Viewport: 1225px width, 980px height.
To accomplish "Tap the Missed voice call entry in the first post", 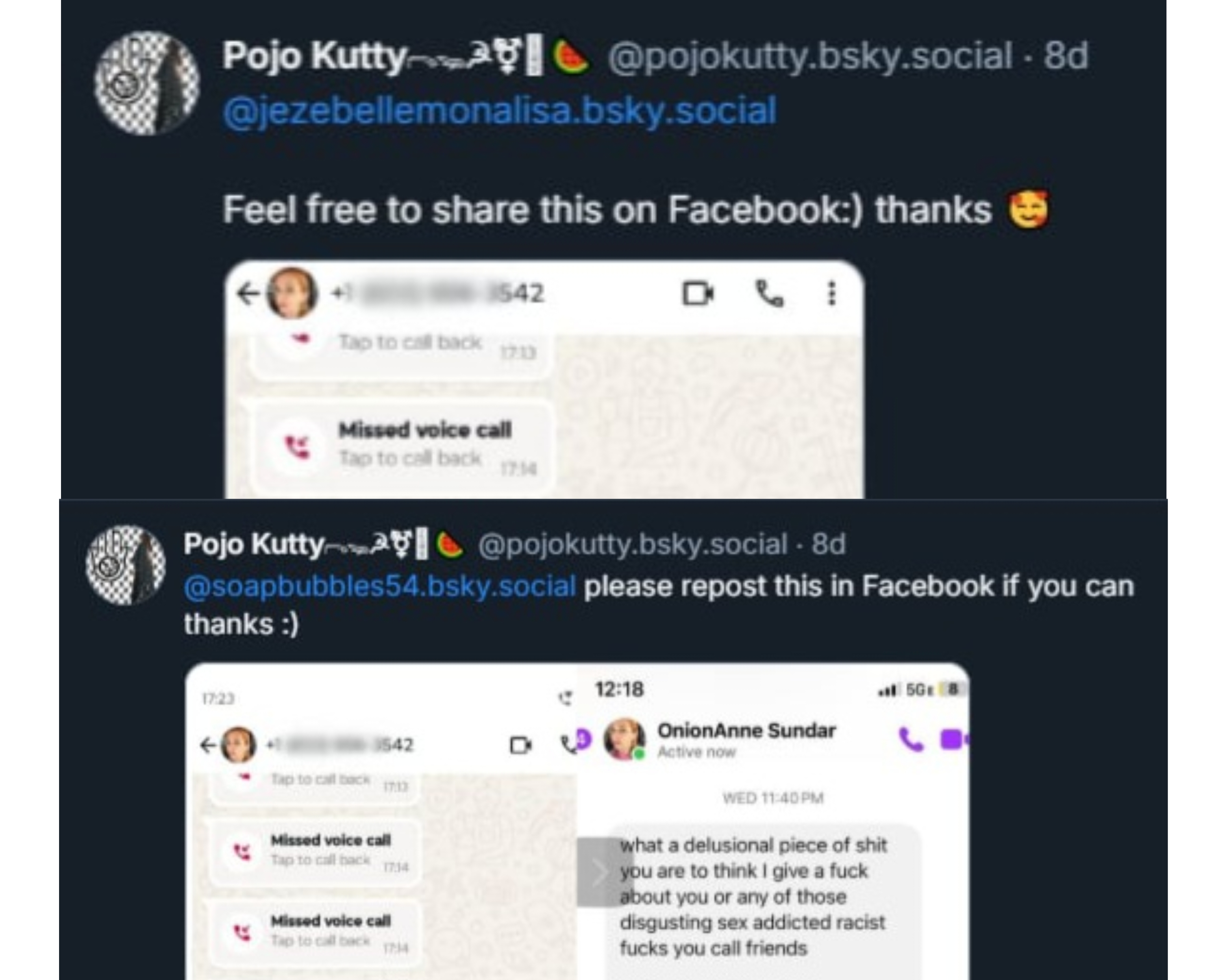I will (x=402, y=444).
